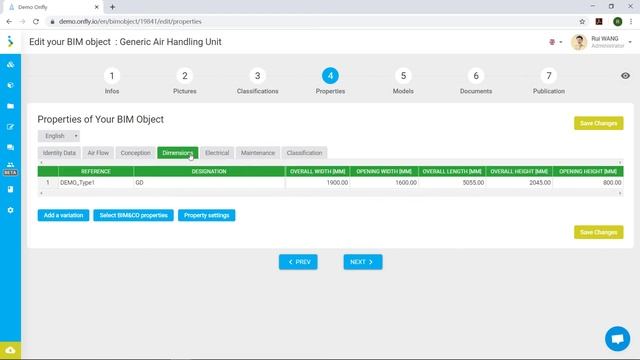Select the 800.00 opening height cell
640x360 pixels.
[x=588, y=182]
